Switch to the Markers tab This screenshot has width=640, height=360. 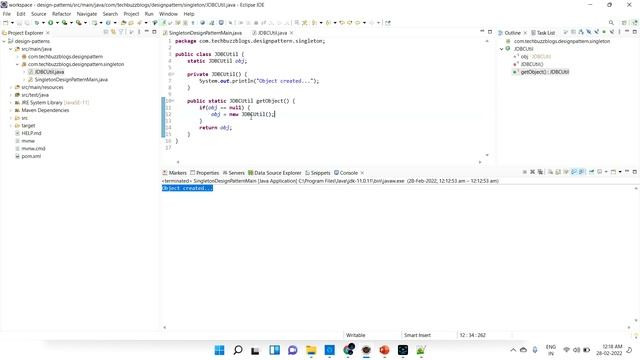(174, 173)
